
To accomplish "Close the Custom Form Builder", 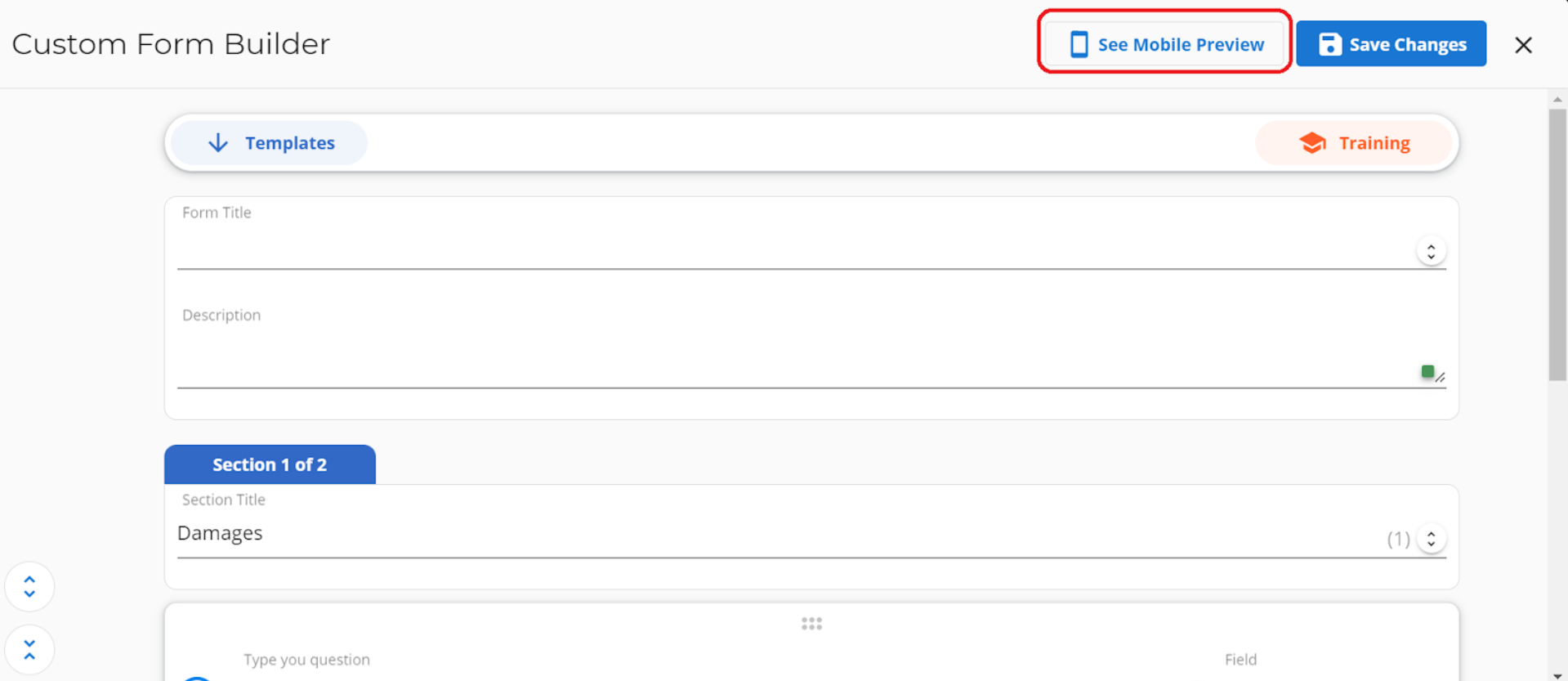I will coord(1523,45).
